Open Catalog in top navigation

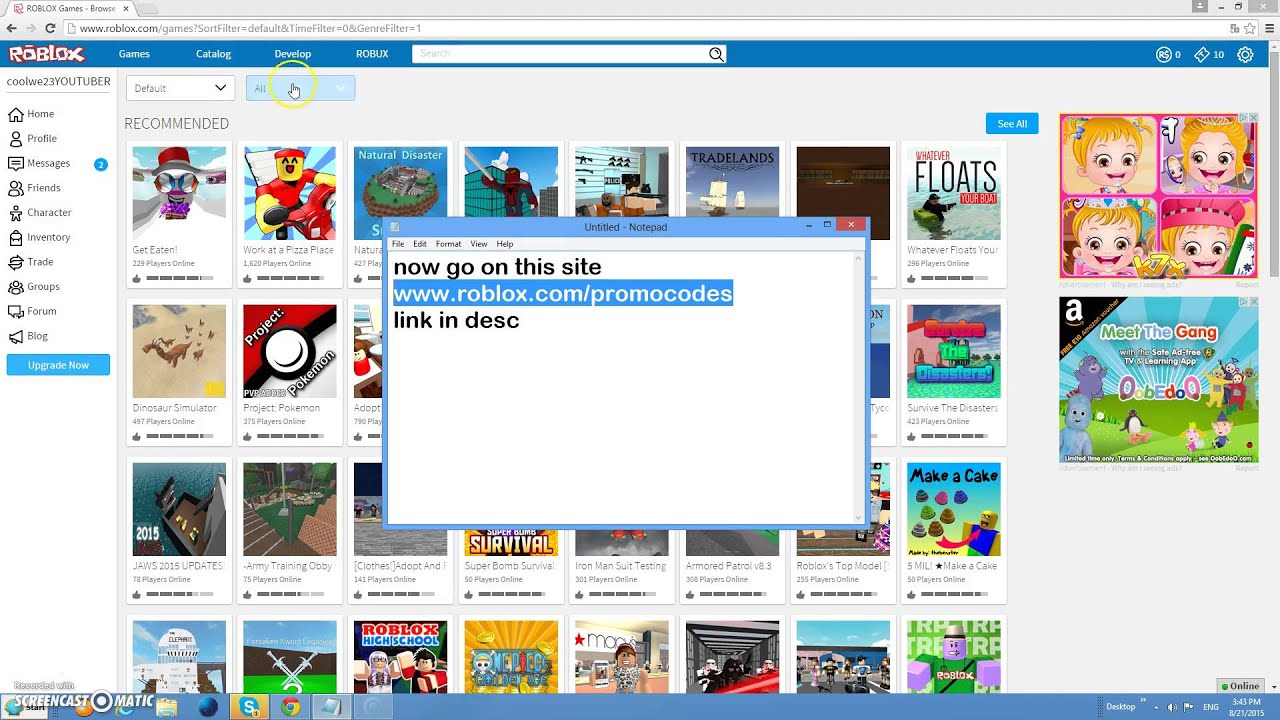coord(213,54)
